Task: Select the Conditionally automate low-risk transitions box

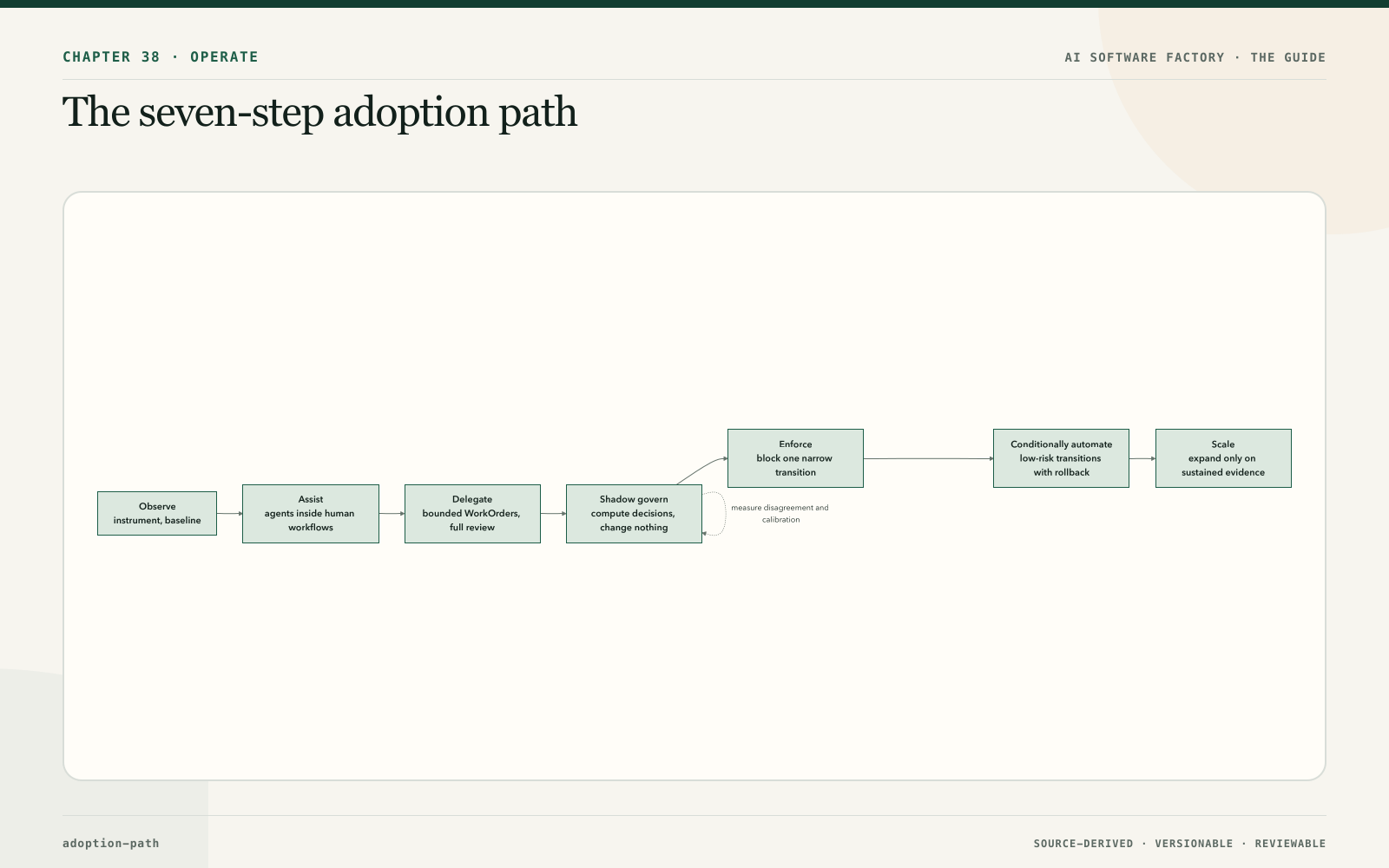Action: point(1061,458)
